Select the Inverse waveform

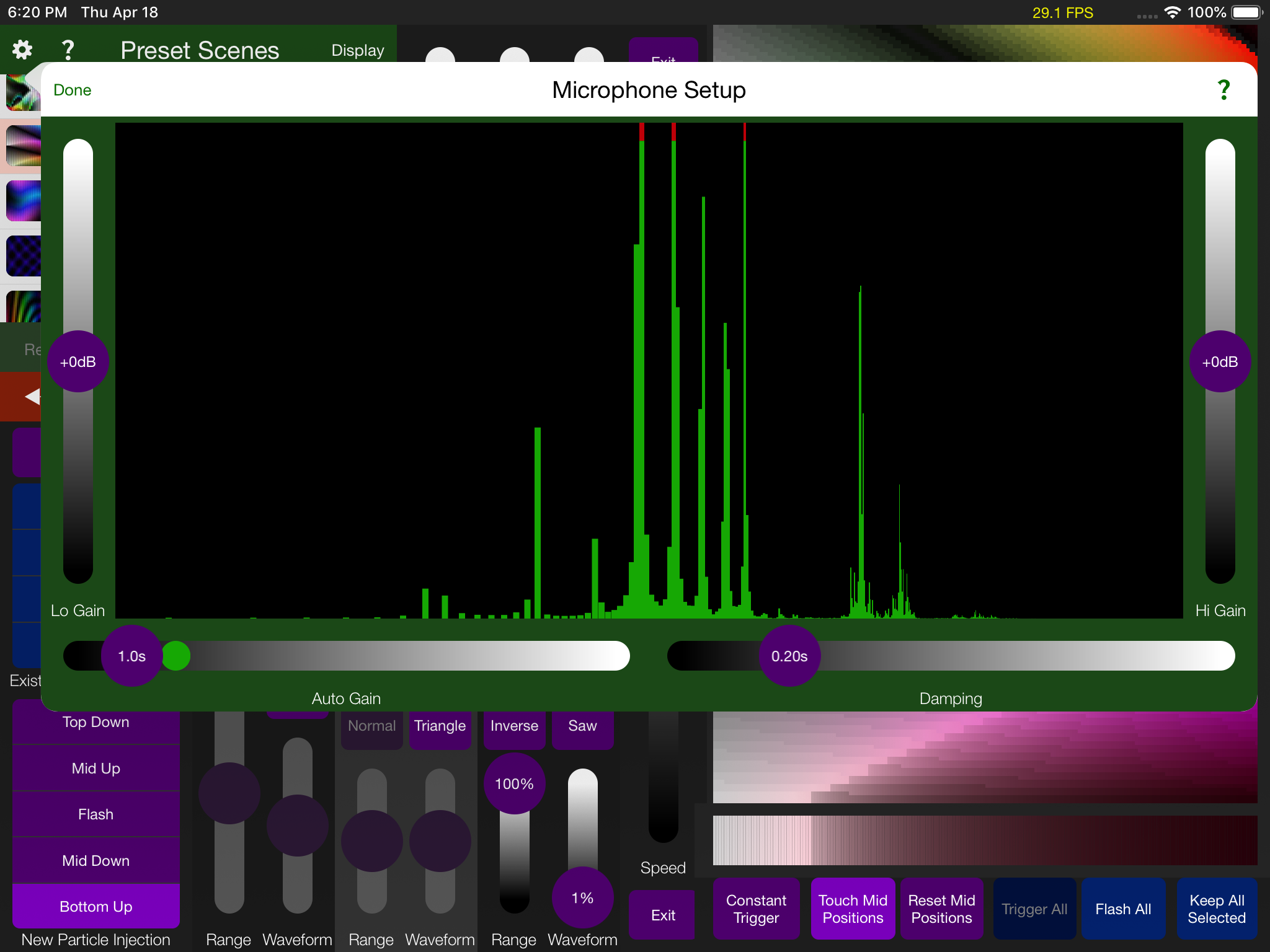513,725
